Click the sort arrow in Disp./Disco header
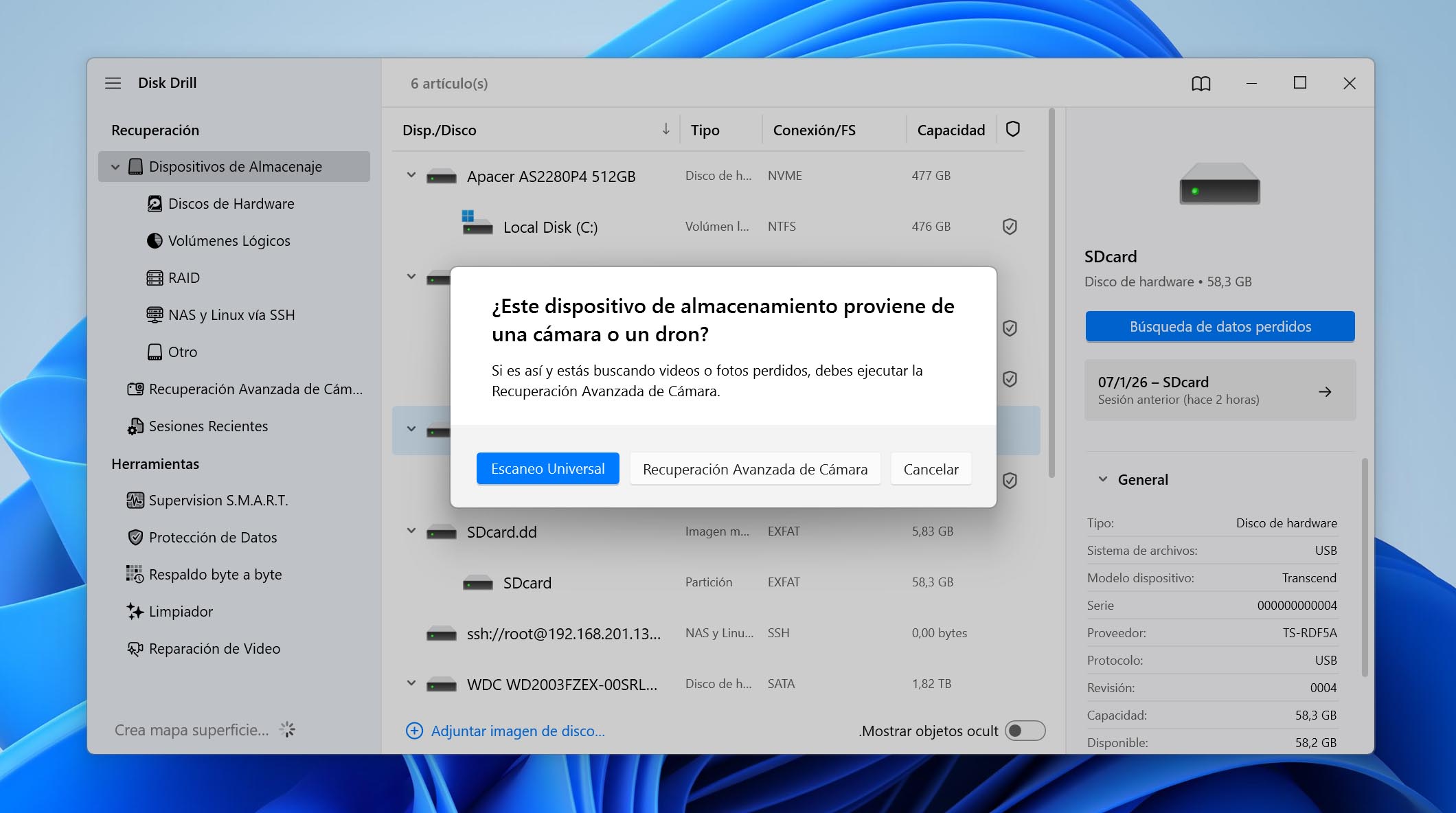Viewport: 1456px width, 813px height. click(666, 129)
